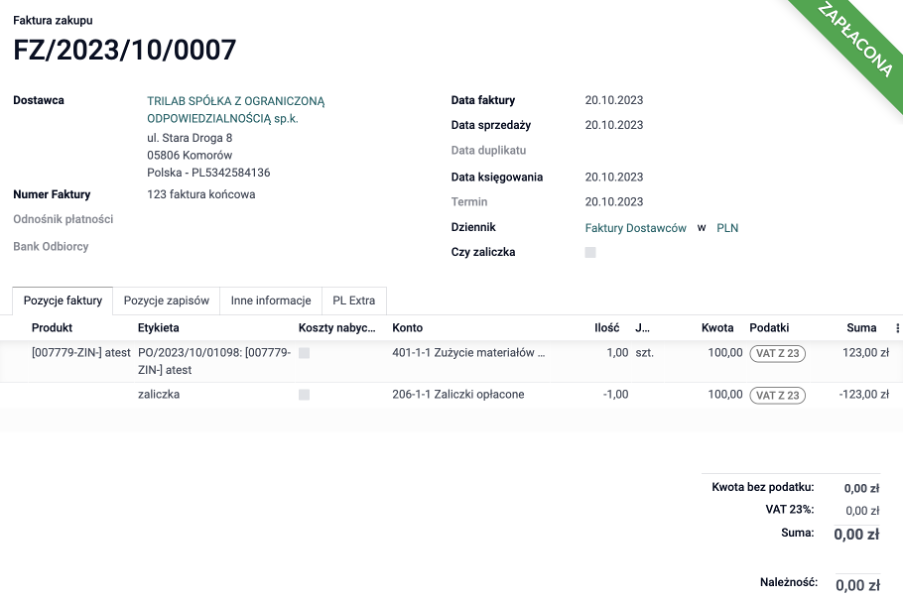This screenshot has height=602, width=904.
Task: Open the 'Inne informacje' tab
Action: (270, 301)
